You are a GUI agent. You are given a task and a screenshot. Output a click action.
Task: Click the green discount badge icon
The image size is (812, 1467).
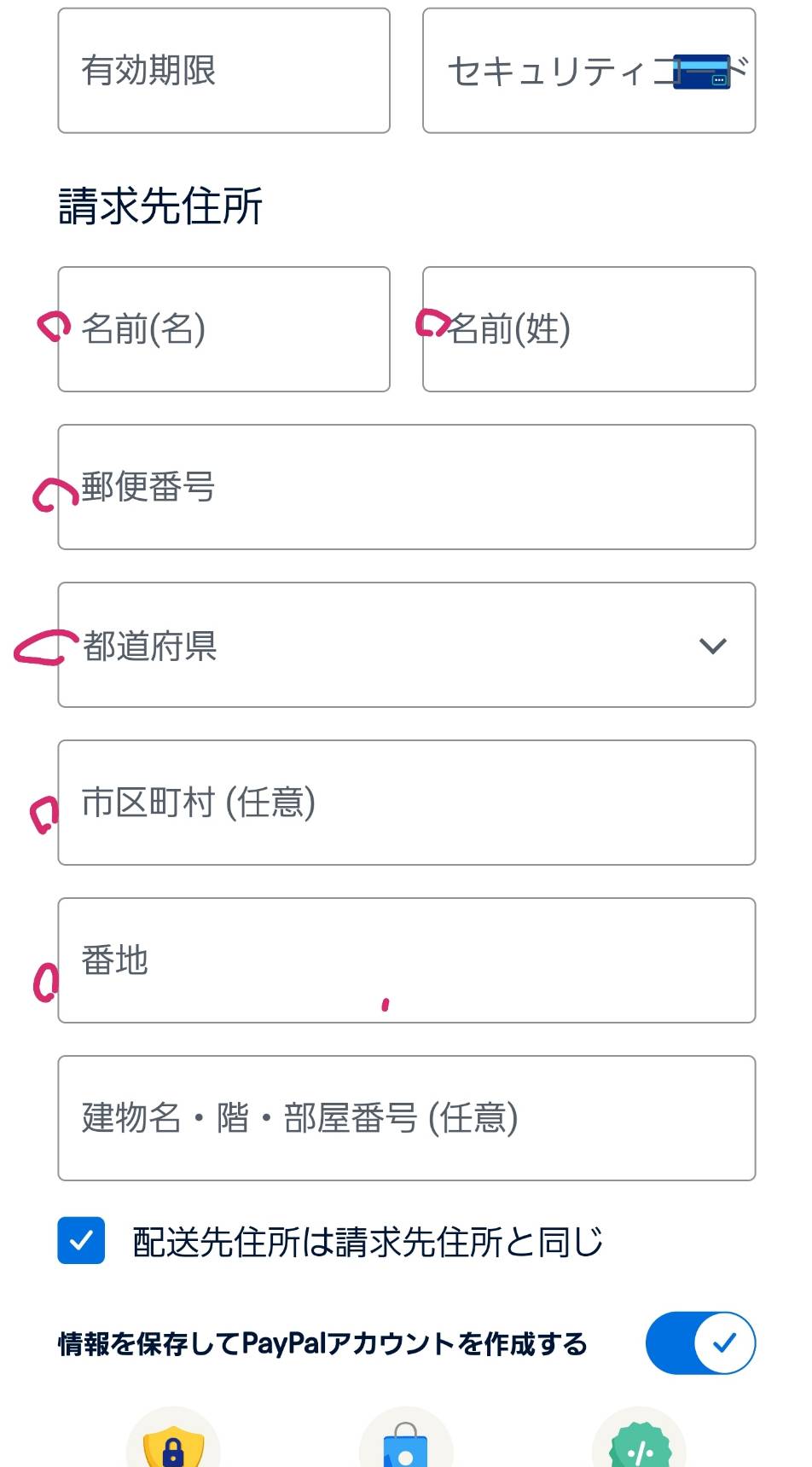(x=639, y=1446)
